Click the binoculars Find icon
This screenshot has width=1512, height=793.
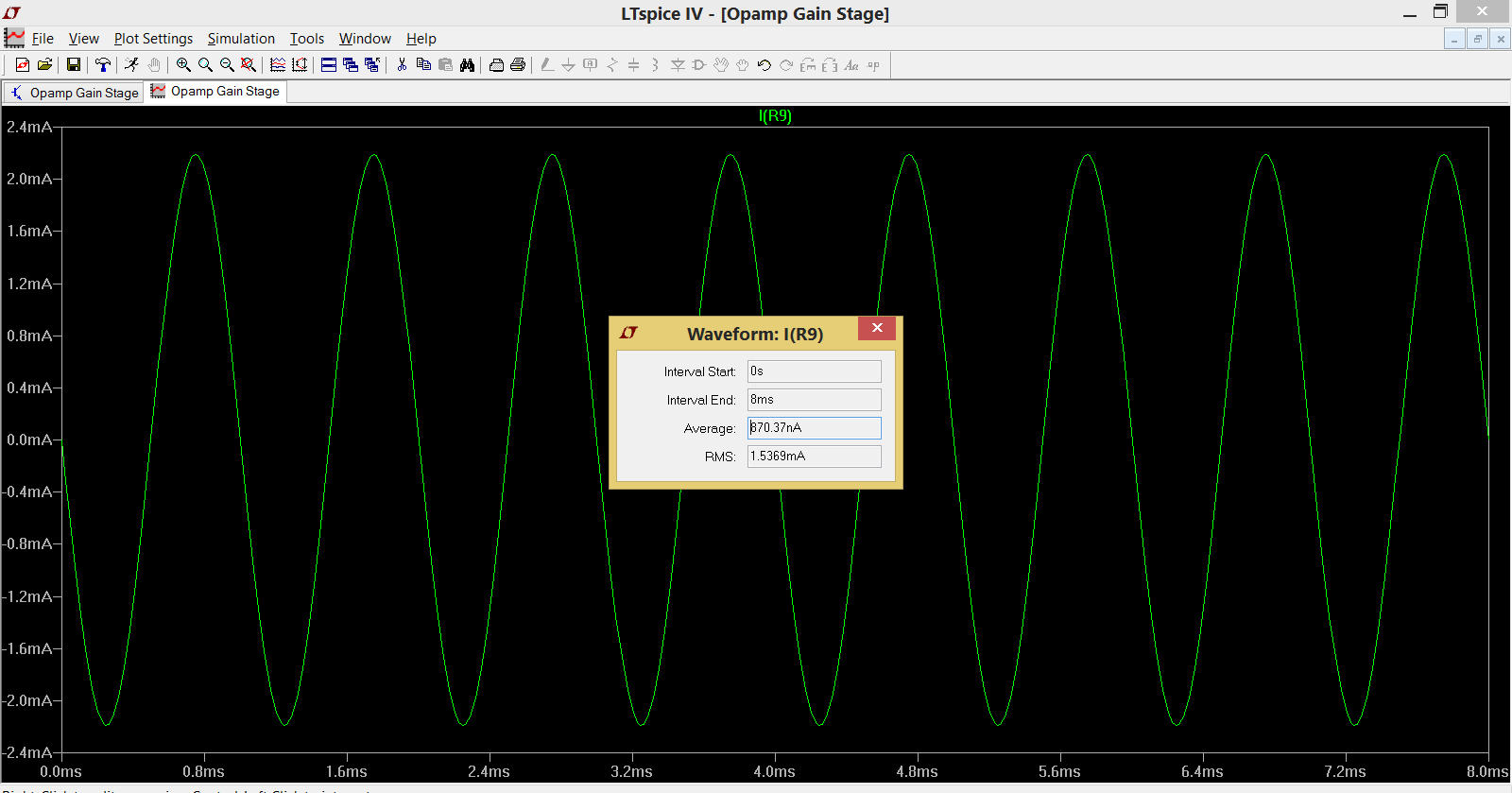point(467,64)
